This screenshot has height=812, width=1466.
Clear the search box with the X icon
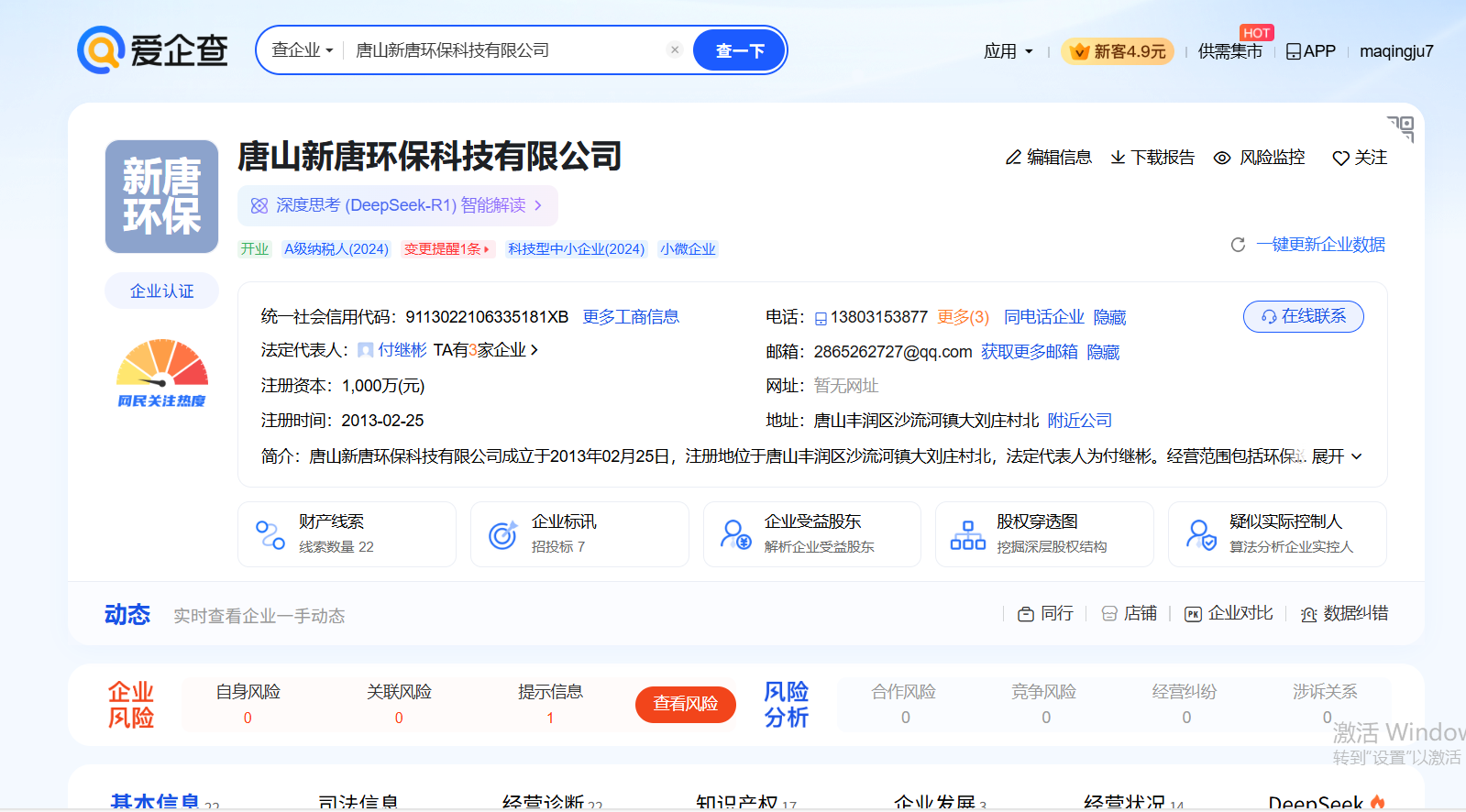coord(675,50)
